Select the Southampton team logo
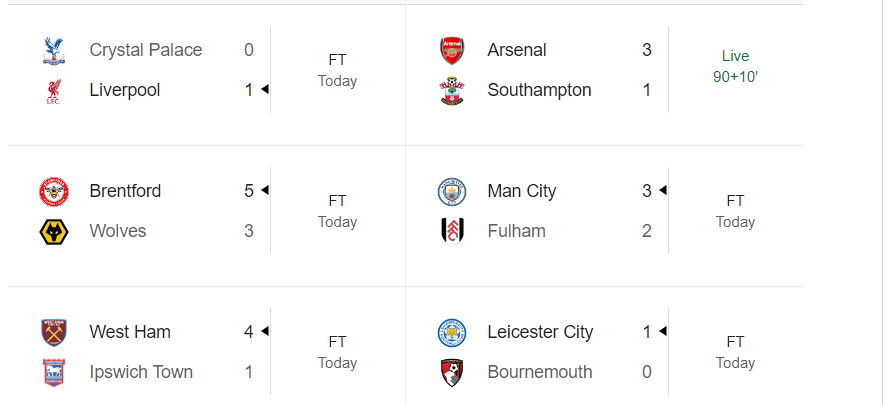The width and height of the screenshot is (887, 405). tap(452, 91)
